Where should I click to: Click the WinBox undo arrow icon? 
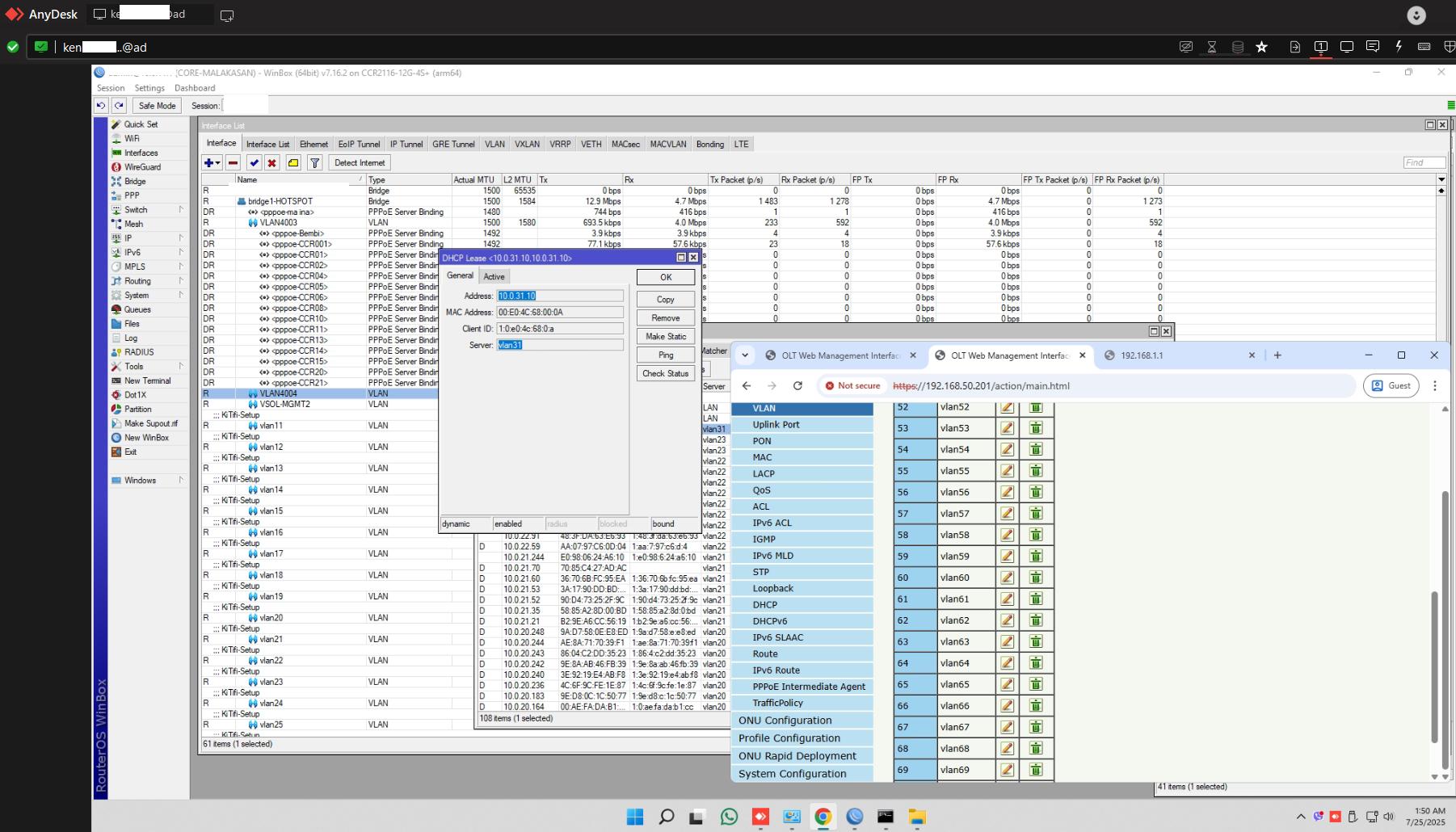pyautogui.click(x=101, y=105)
